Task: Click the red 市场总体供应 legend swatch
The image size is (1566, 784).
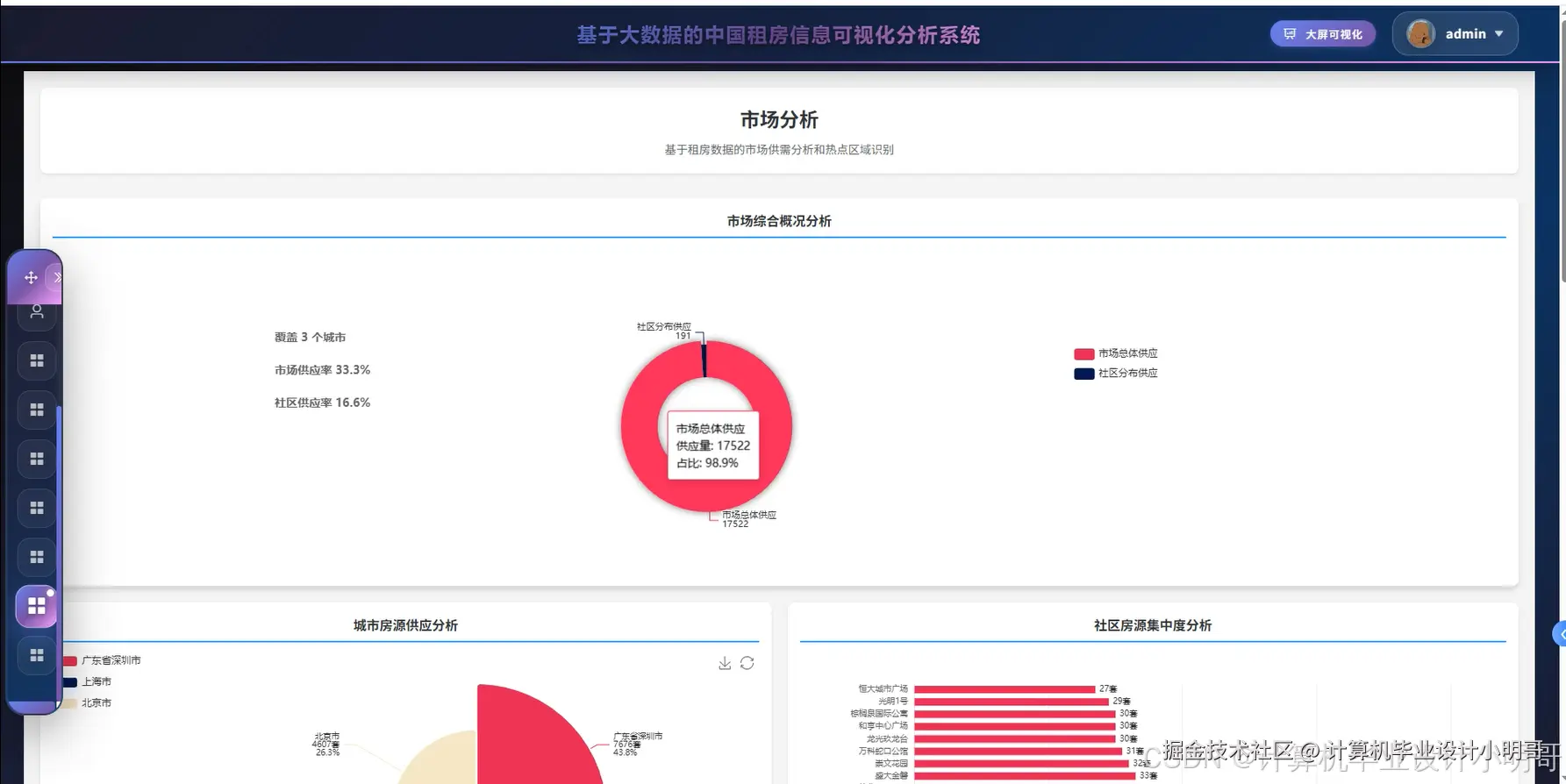Action: coord(1083,353)
